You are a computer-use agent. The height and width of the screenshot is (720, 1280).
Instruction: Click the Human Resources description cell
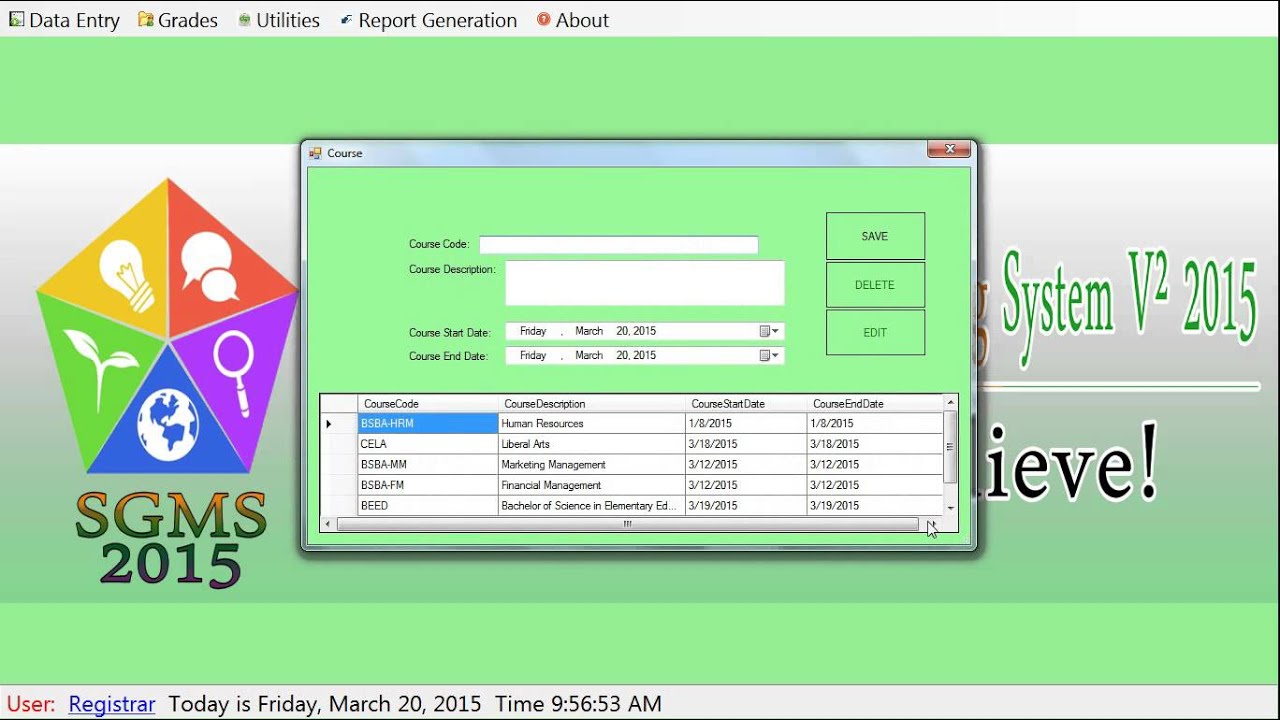pyautogui.click(x=591, y=424)
